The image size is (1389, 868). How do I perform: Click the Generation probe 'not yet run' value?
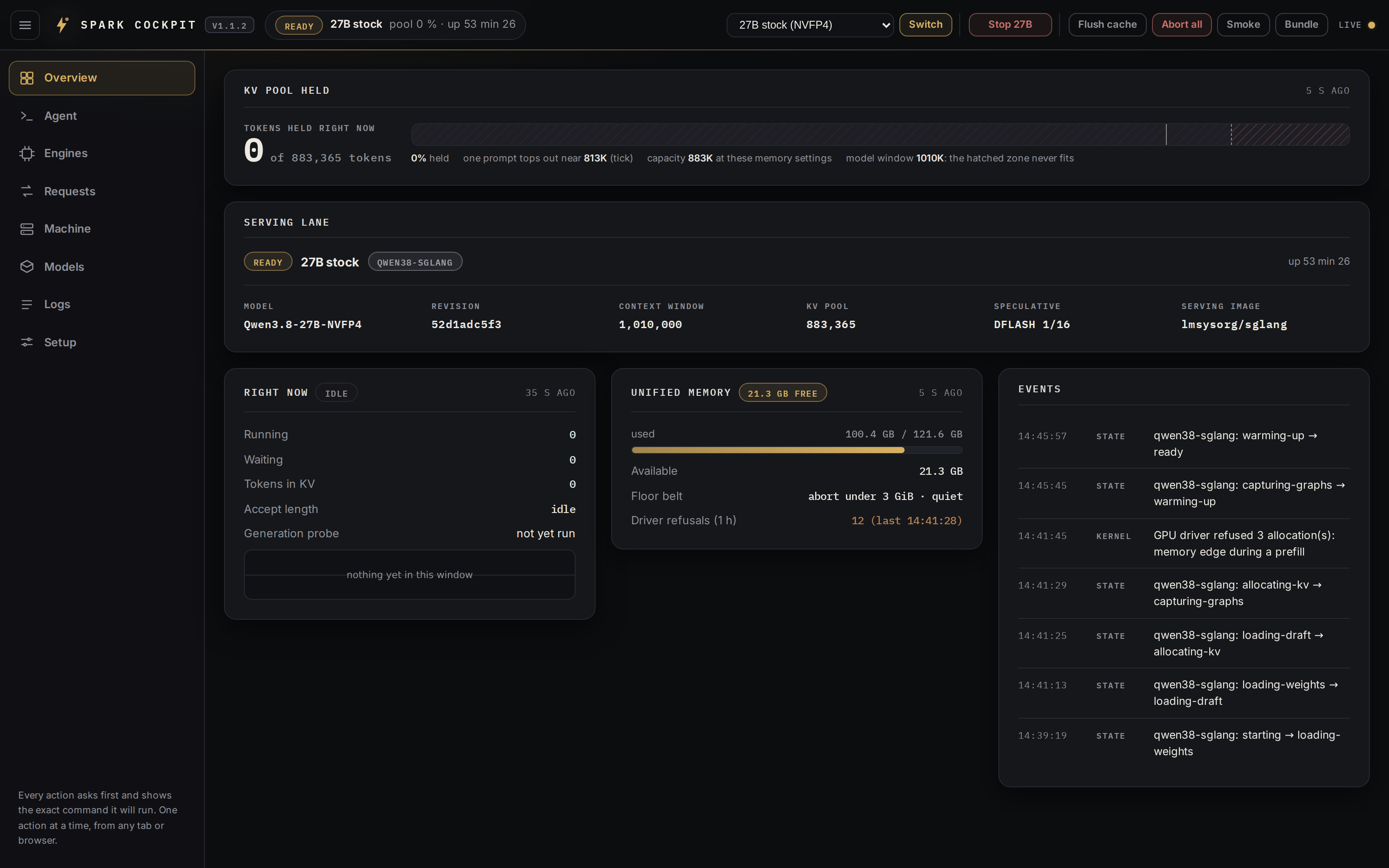[545, 533]
